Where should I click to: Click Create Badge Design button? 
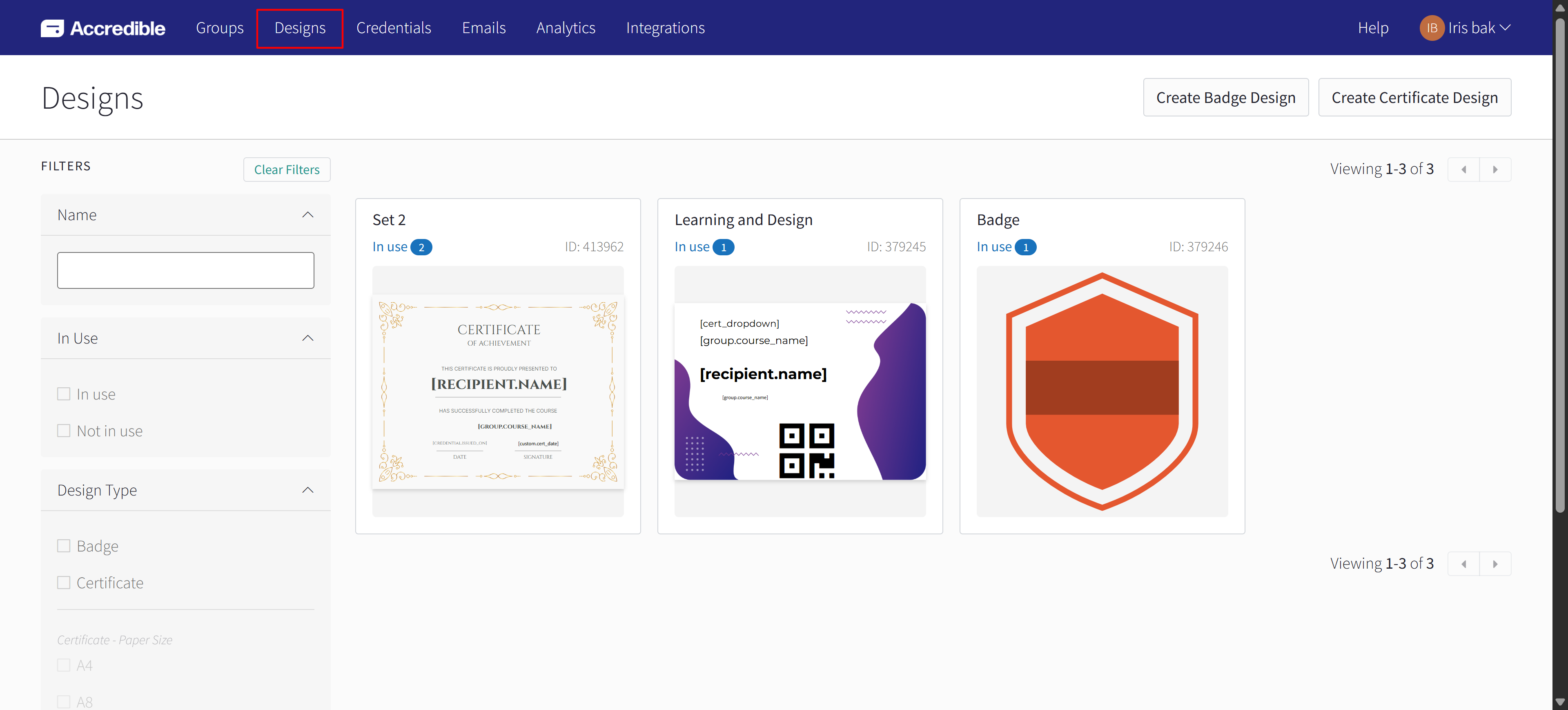1225,97
